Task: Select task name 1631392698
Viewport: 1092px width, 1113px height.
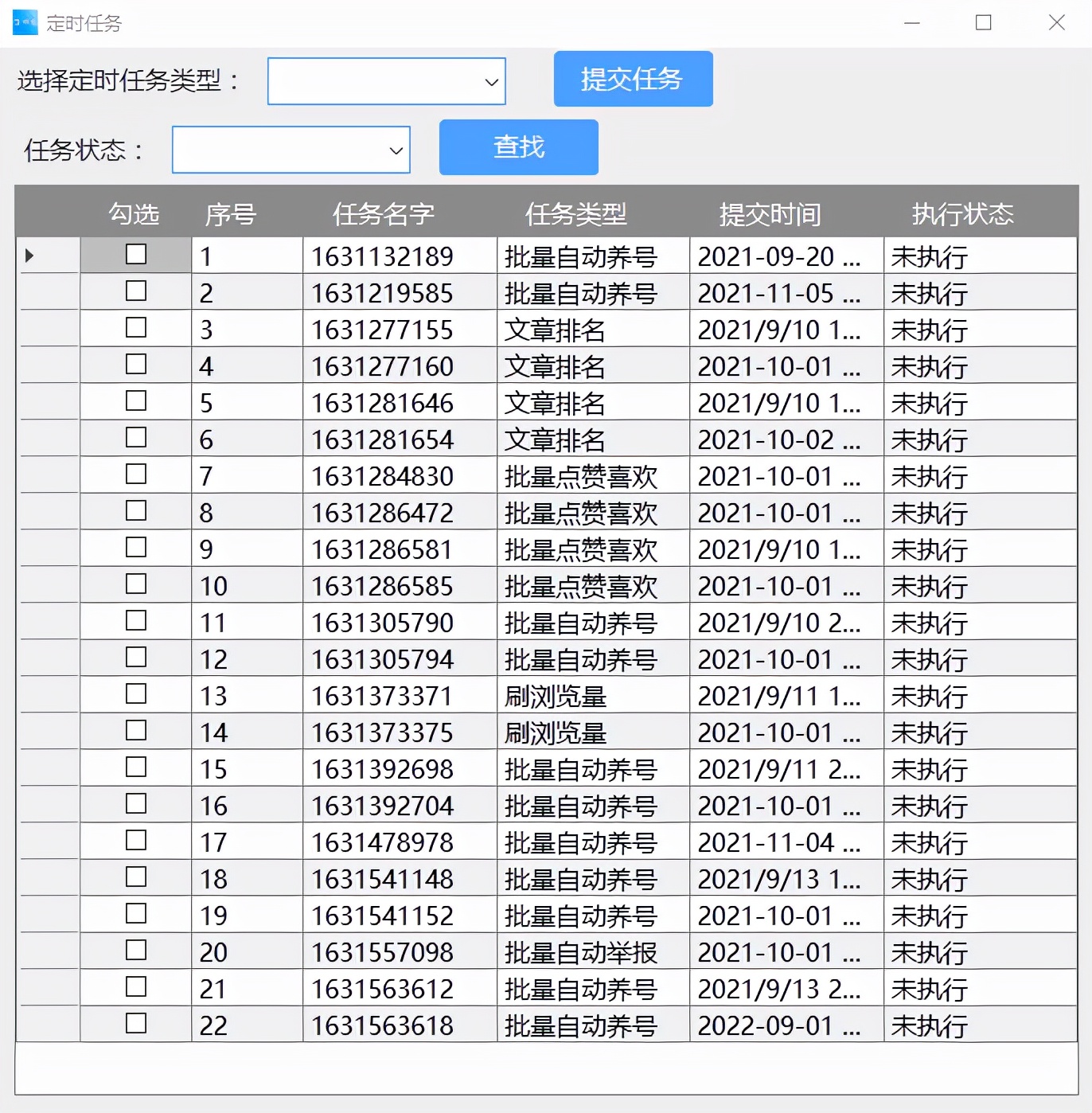Action: click(400, 769)
